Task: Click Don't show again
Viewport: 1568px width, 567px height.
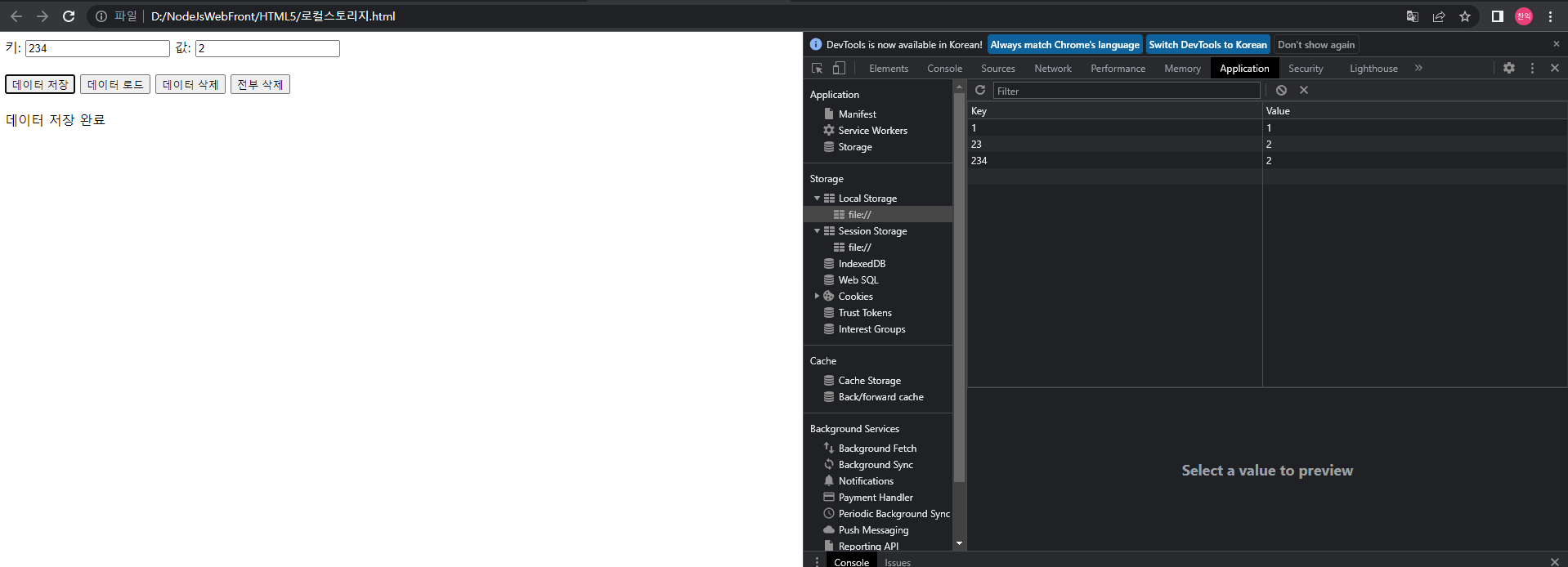Action: [1316, 45]
